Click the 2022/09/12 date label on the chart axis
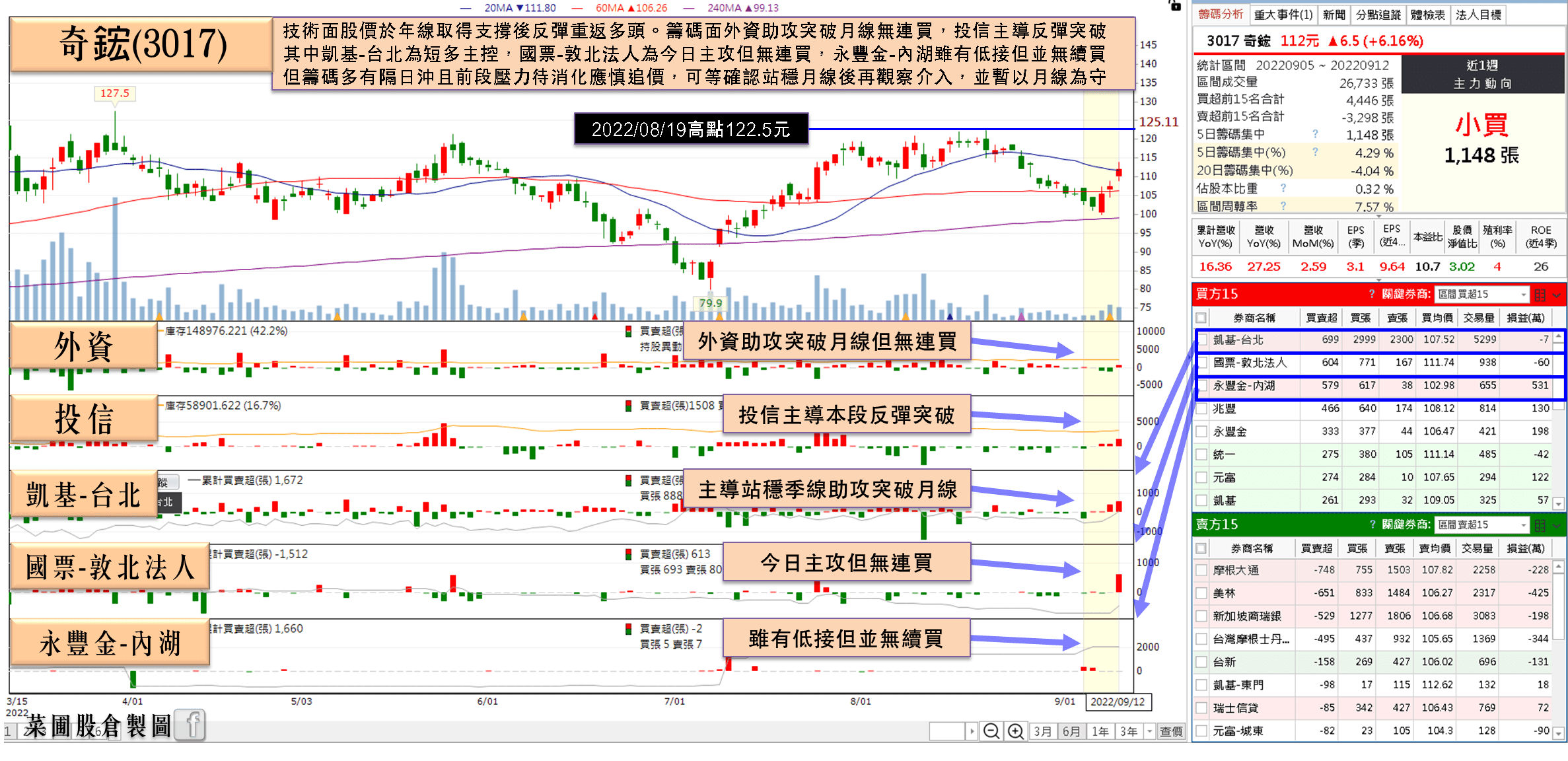 click(1118, 702)
